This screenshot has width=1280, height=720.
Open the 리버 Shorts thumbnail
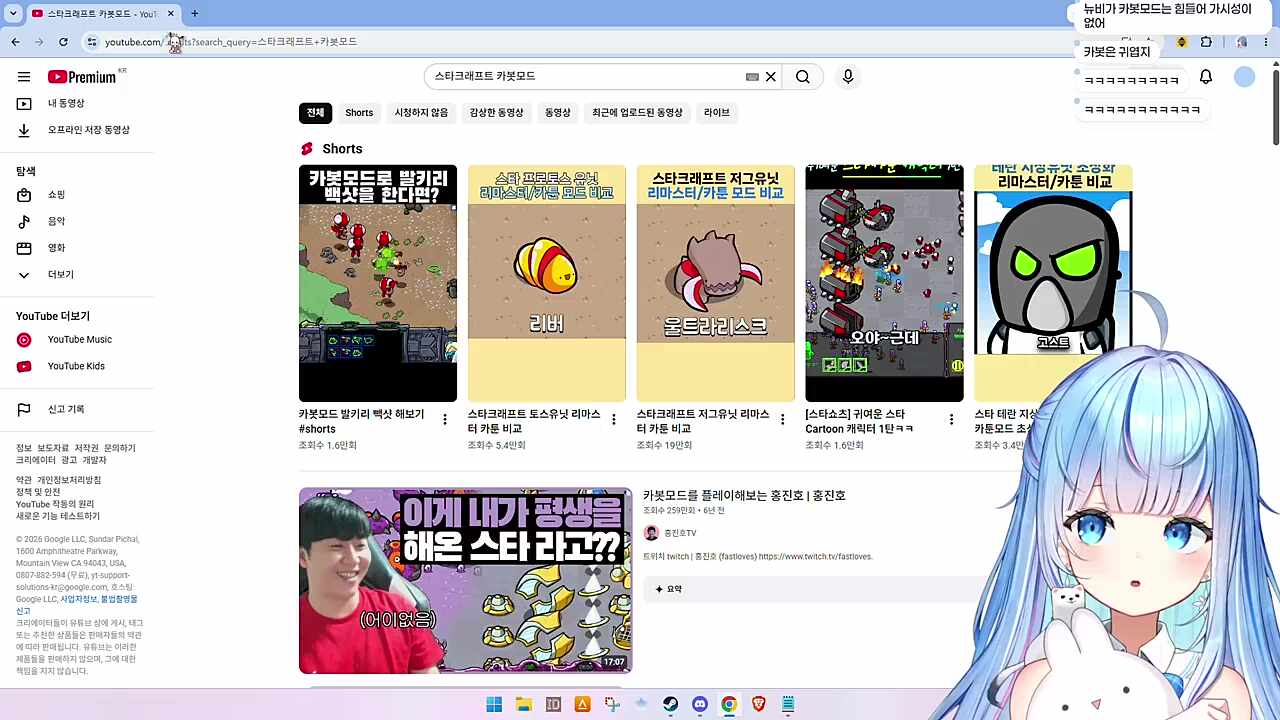547,283
